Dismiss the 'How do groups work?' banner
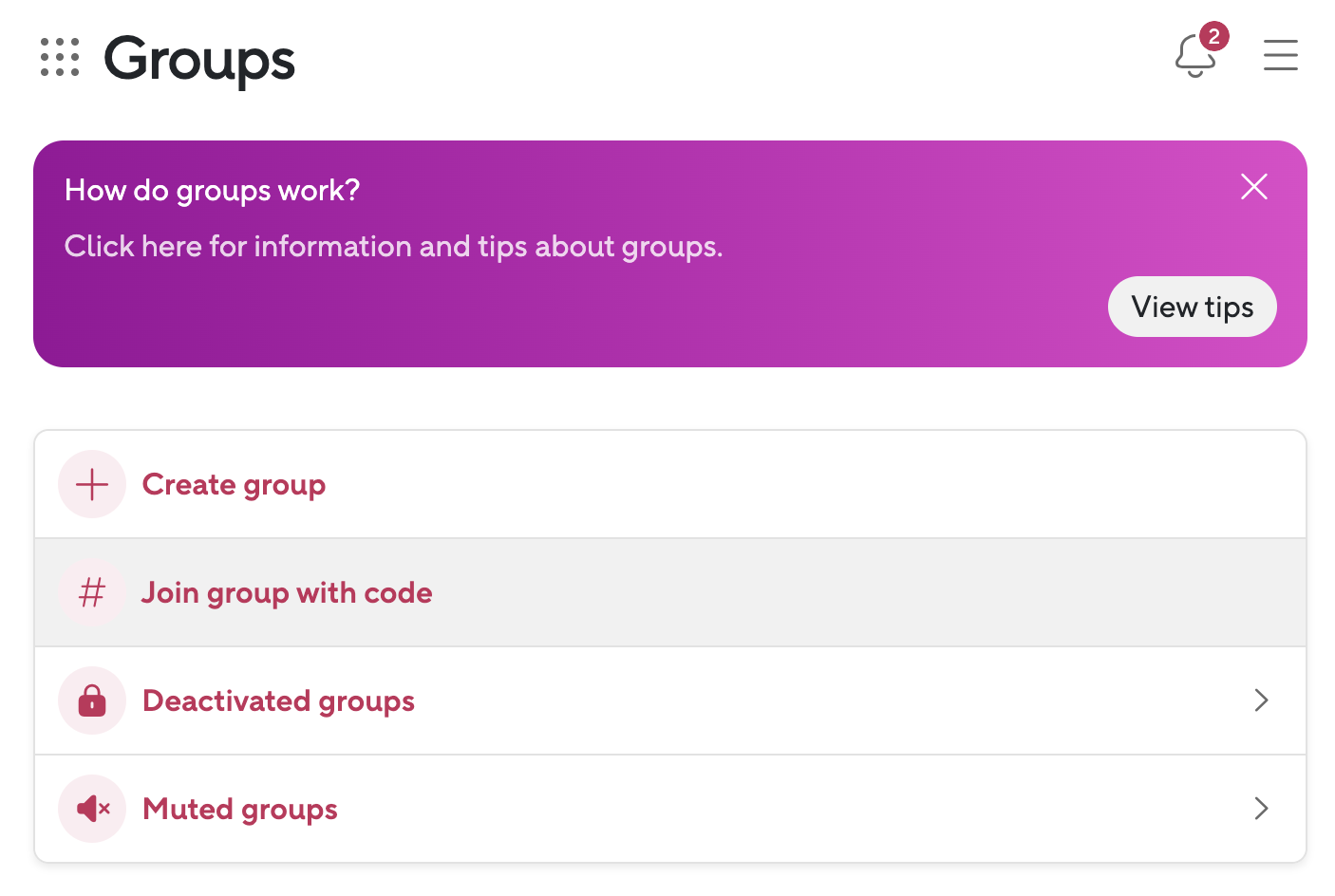 (x=1253, y=187)
